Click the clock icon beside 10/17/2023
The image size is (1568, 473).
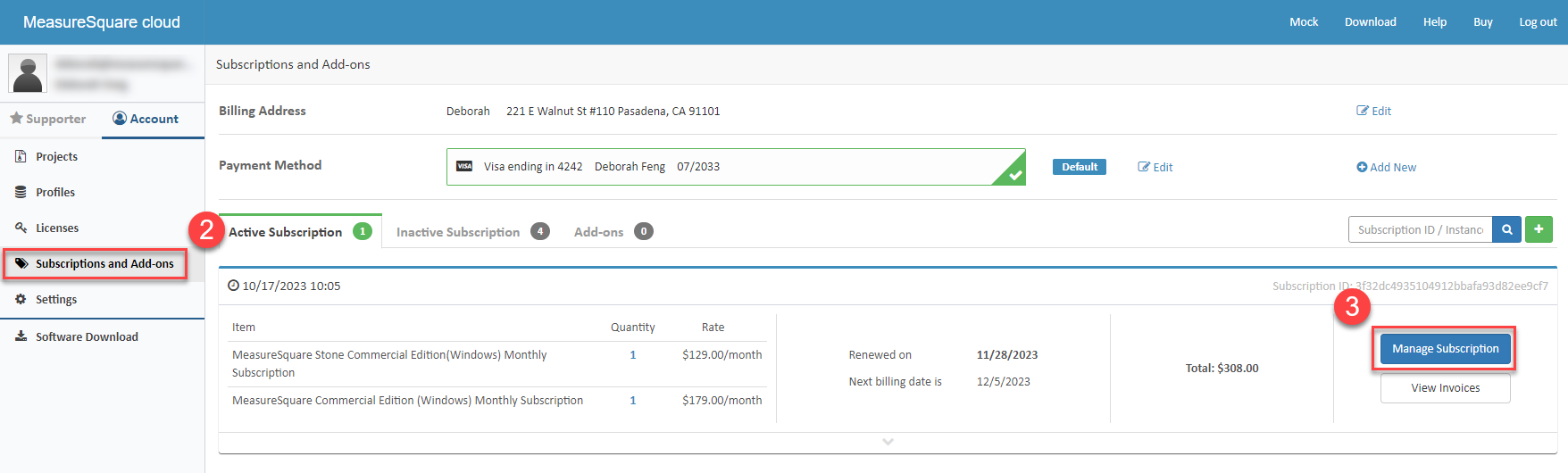pos(233,286)
